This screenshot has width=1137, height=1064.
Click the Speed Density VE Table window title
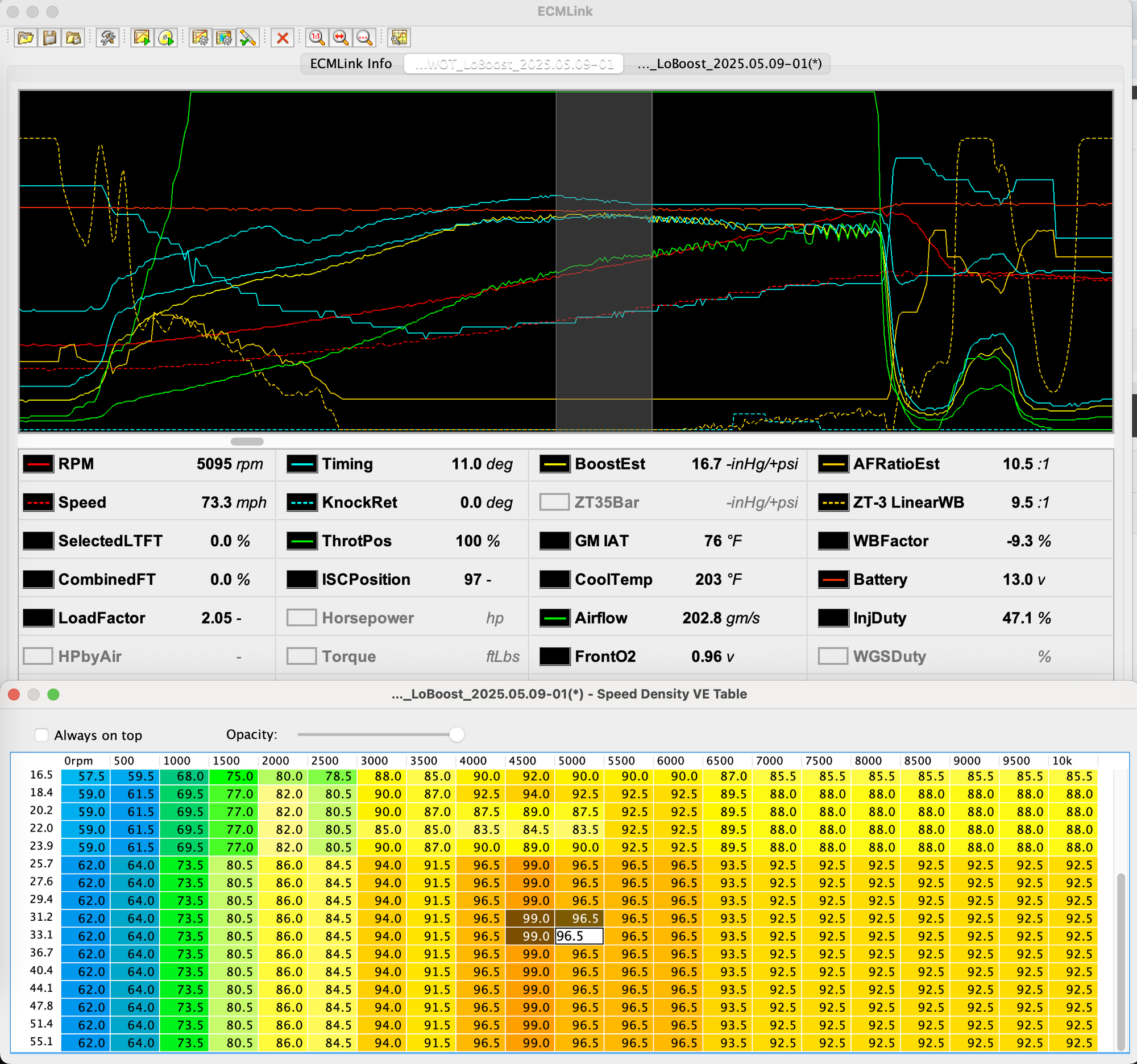click(x=569, y=693)
